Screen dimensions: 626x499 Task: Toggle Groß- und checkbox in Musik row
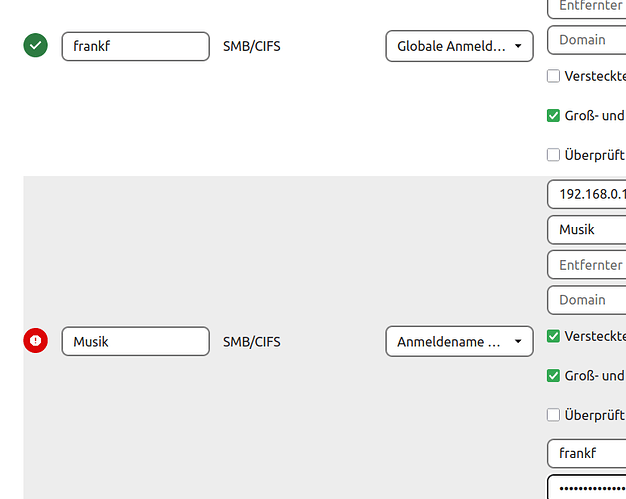pos(553,376)
